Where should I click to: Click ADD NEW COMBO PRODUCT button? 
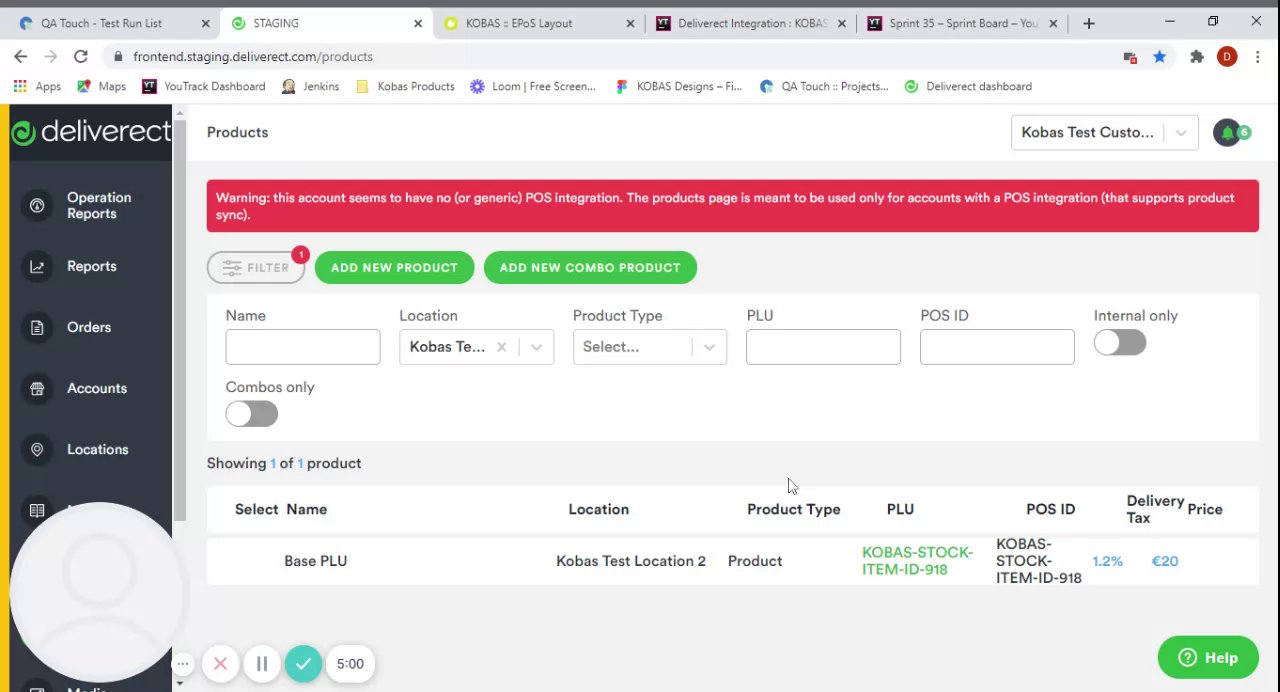tap(590, 267)
